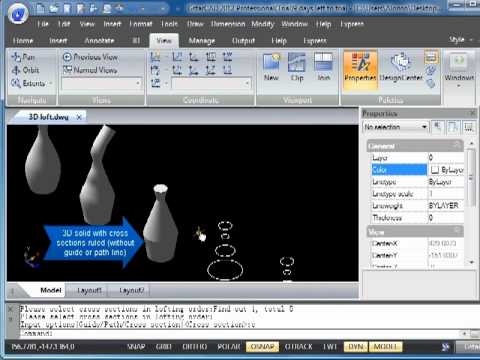
Task: Switch to the Output ribbon tab
Action: point(243,41)
